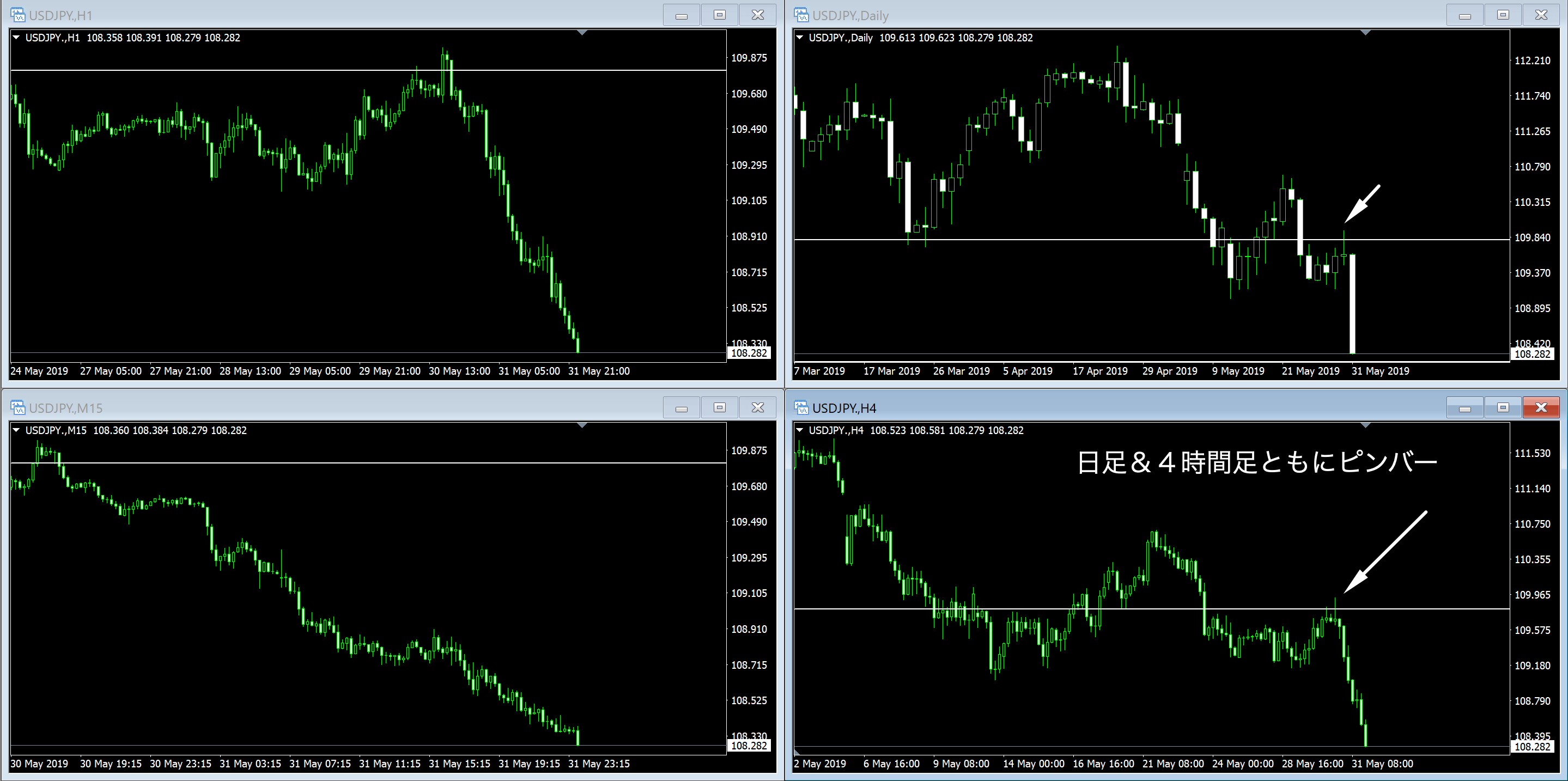
Task: Expand the triangle next to USDJPY.,H1 label
Action: pos(16,38)
